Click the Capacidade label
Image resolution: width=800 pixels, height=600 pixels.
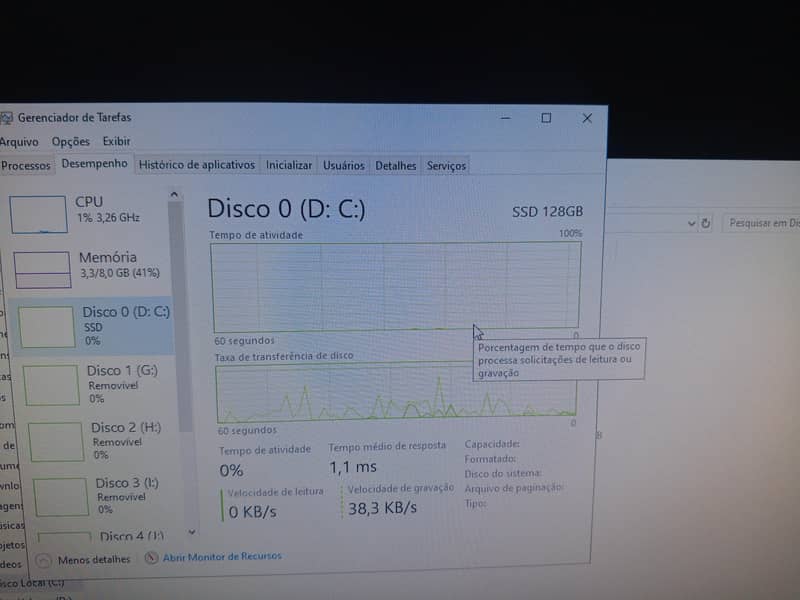[x=492, y=444]
